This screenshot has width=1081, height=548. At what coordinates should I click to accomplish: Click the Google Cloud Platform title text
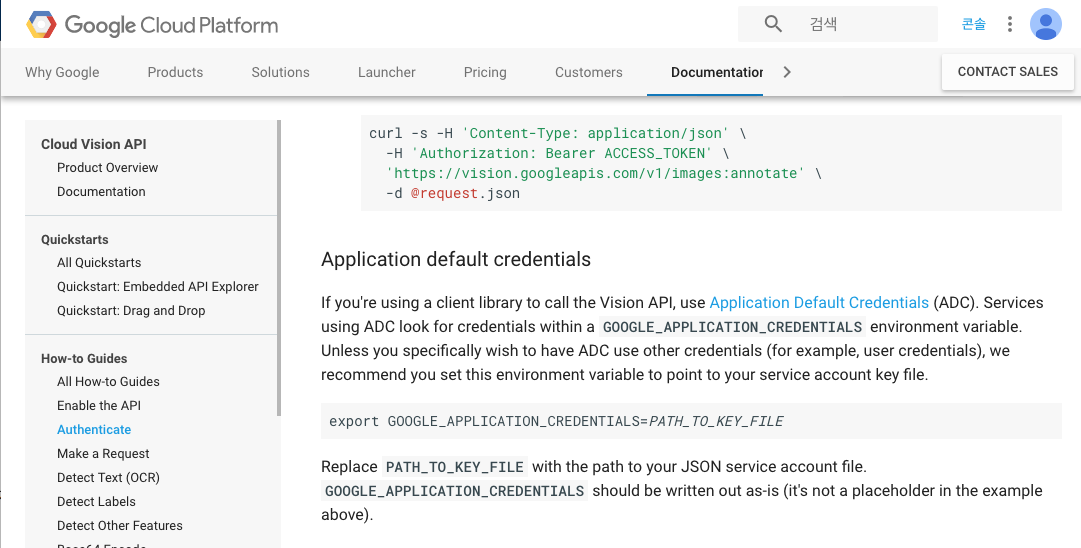coord(171,26)
